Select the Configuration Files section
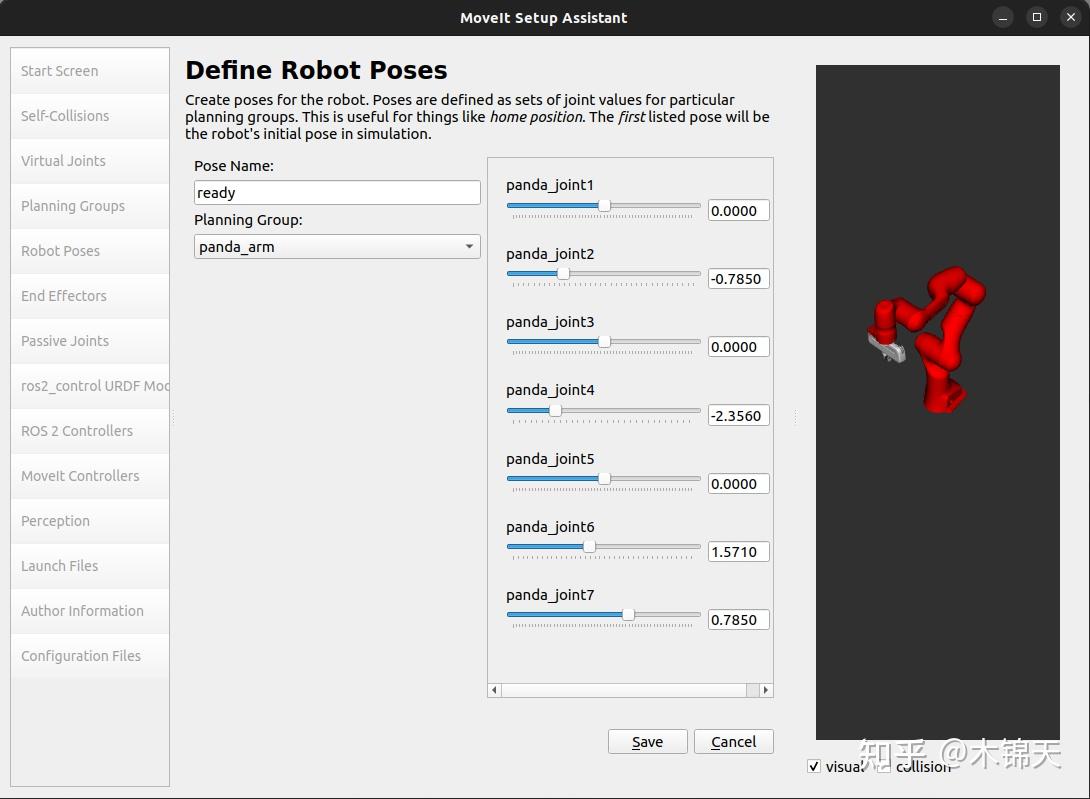The image size is (1090, 799). pos(80,656)
